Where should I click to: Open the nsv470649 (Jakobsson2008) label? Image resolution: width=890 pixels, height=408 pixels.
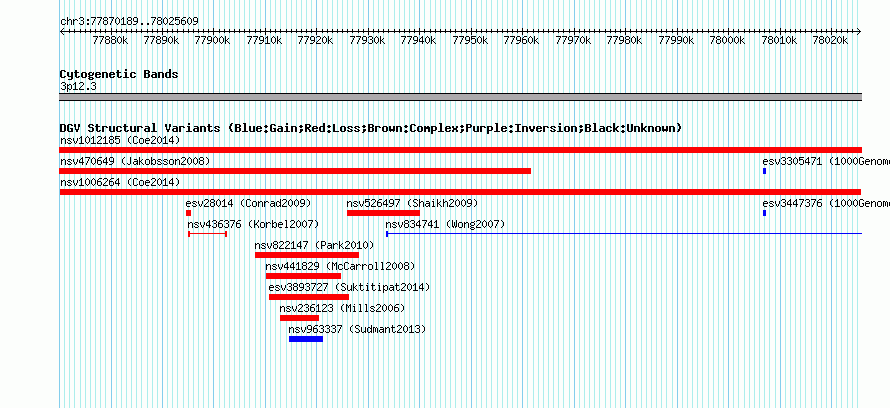click(x=135, y=161)
